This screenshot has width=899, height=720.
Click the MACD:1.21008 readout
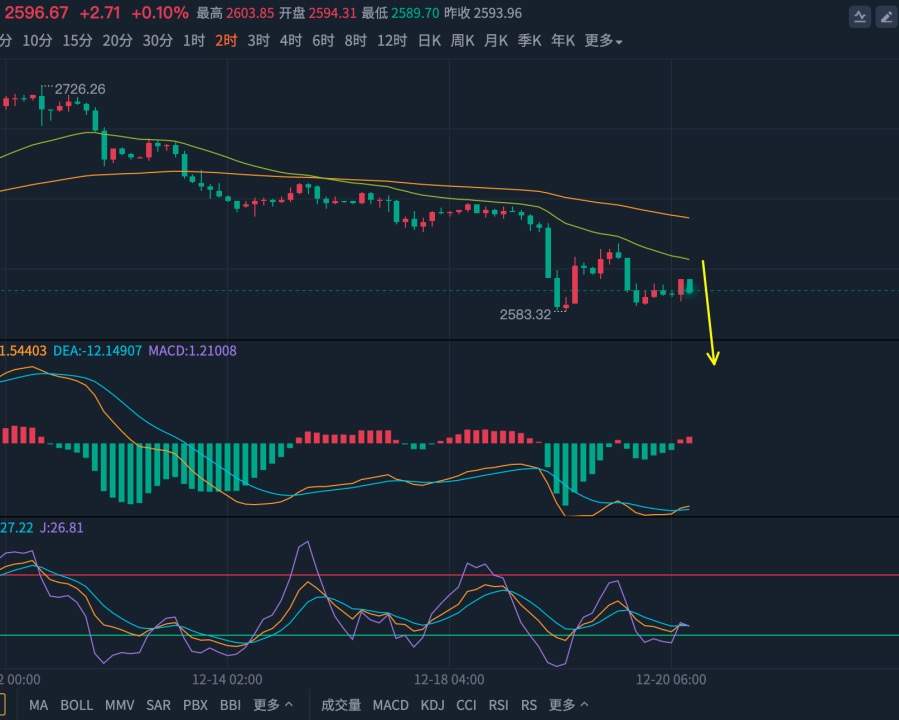pos(192,350)
